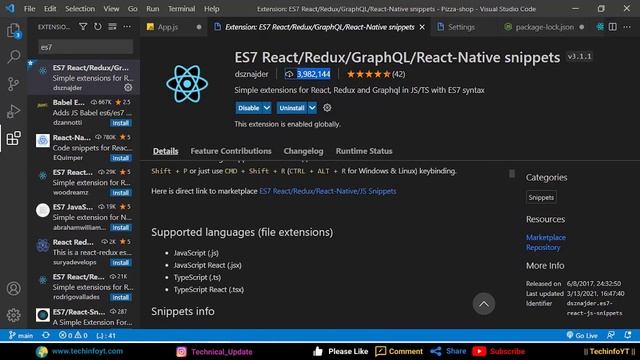Open the Run menu
Image resolution: width=640 pixels, height=360 pixels.
pos(153,9)
